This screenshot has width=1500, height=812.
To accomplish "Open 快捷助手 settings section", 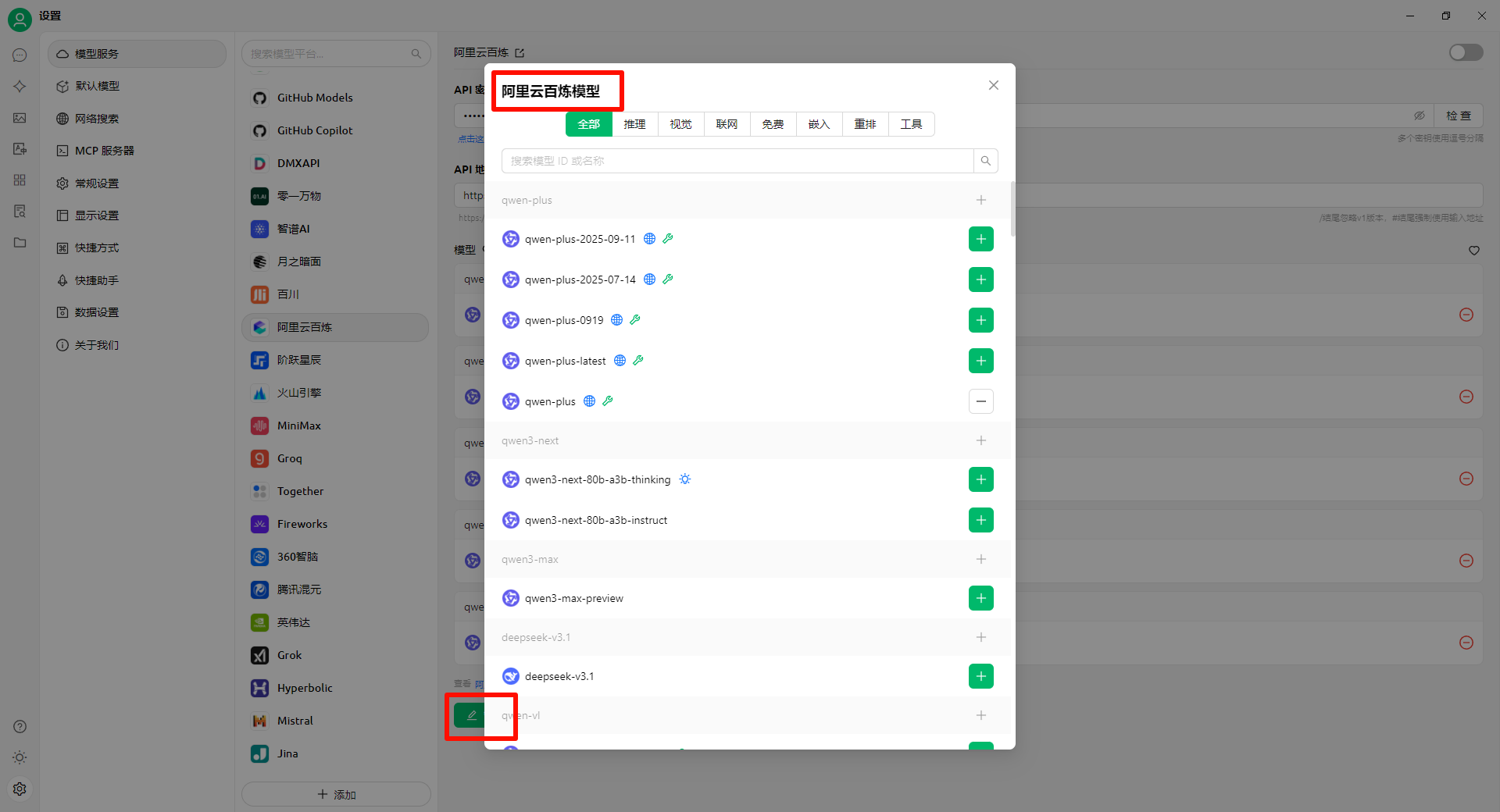I will point(137,280).
